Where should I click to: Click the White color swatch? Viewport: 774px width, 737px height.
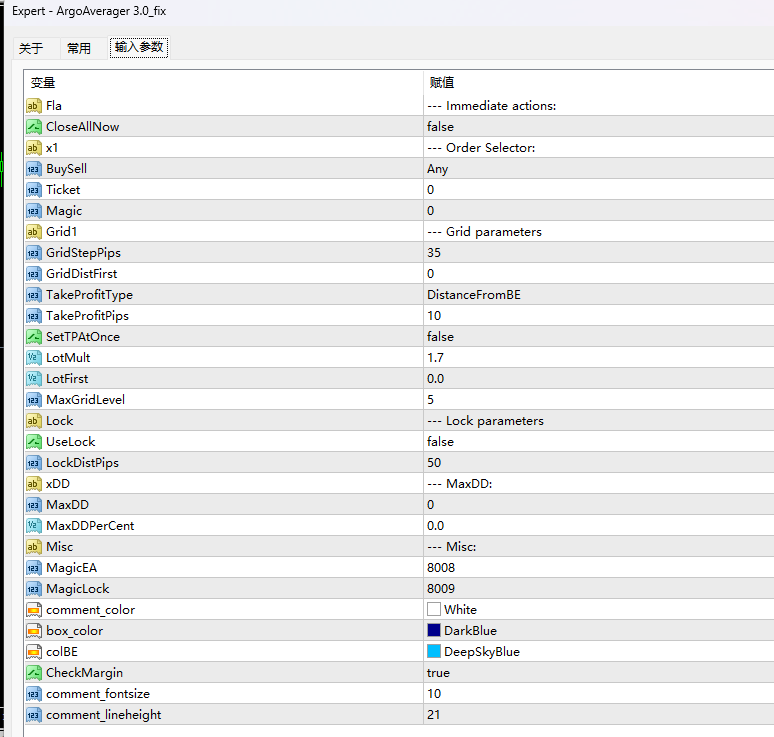pos(434,609)
